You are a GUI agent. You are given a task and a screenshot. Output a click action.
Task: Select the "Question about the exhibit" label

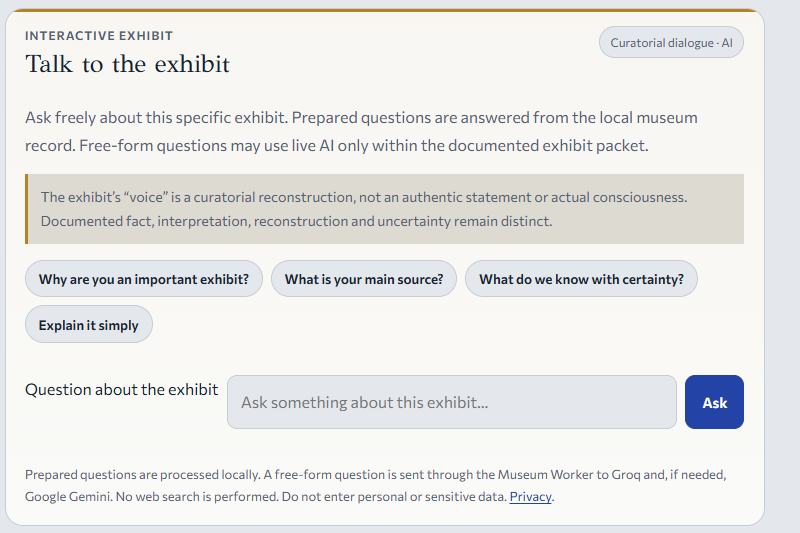click(121, 390)
